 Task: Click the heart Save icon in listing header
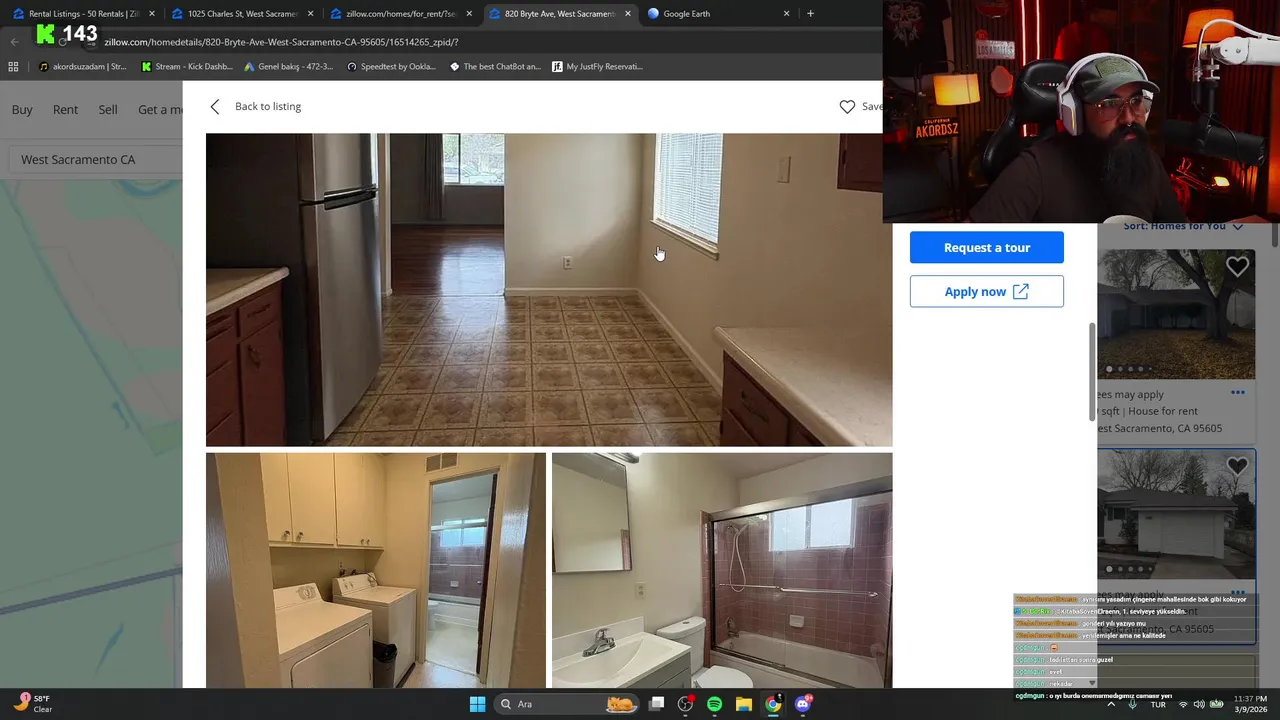(847, 107)
